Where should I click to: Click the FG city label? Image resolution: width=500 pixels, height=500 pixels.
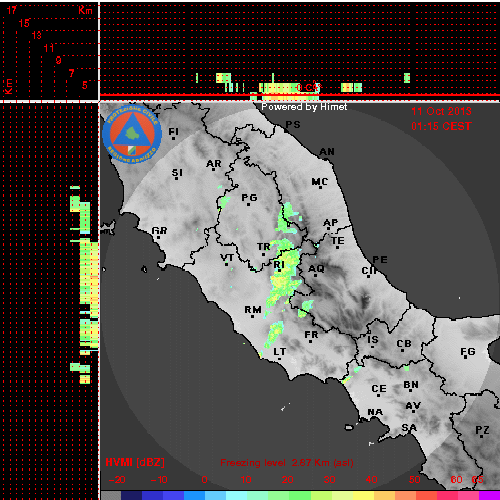click(468, 351)
